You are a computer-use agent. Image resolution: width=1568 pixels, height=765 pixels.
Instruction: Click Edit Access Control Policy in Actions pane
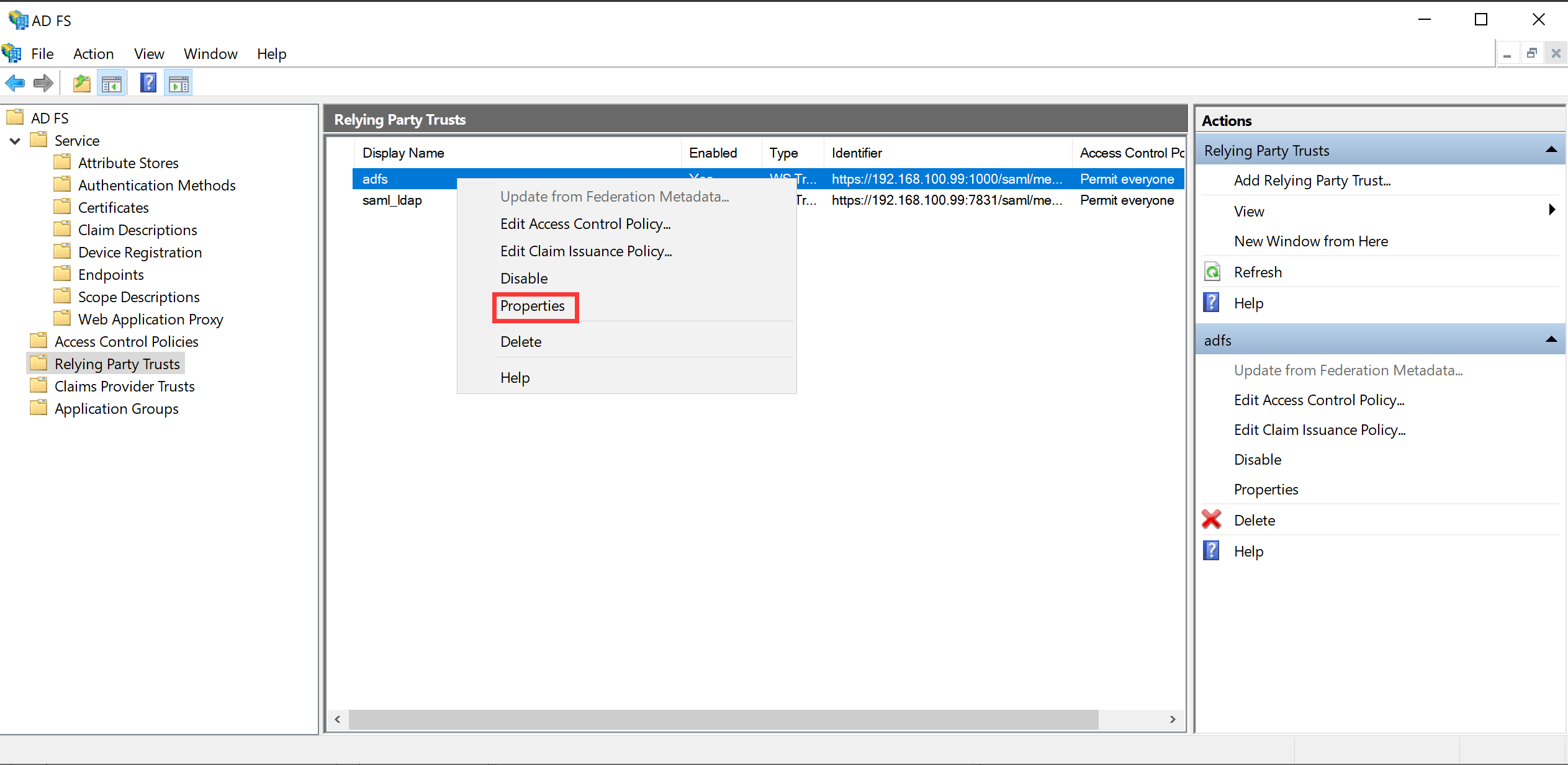coord(1318,400)
